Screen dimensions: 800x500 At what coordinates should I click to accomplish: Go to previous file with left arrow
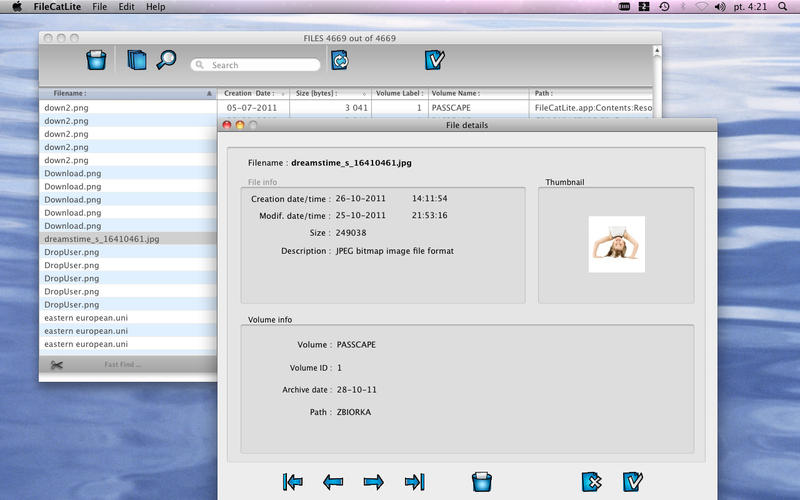[x=333, y=482]
